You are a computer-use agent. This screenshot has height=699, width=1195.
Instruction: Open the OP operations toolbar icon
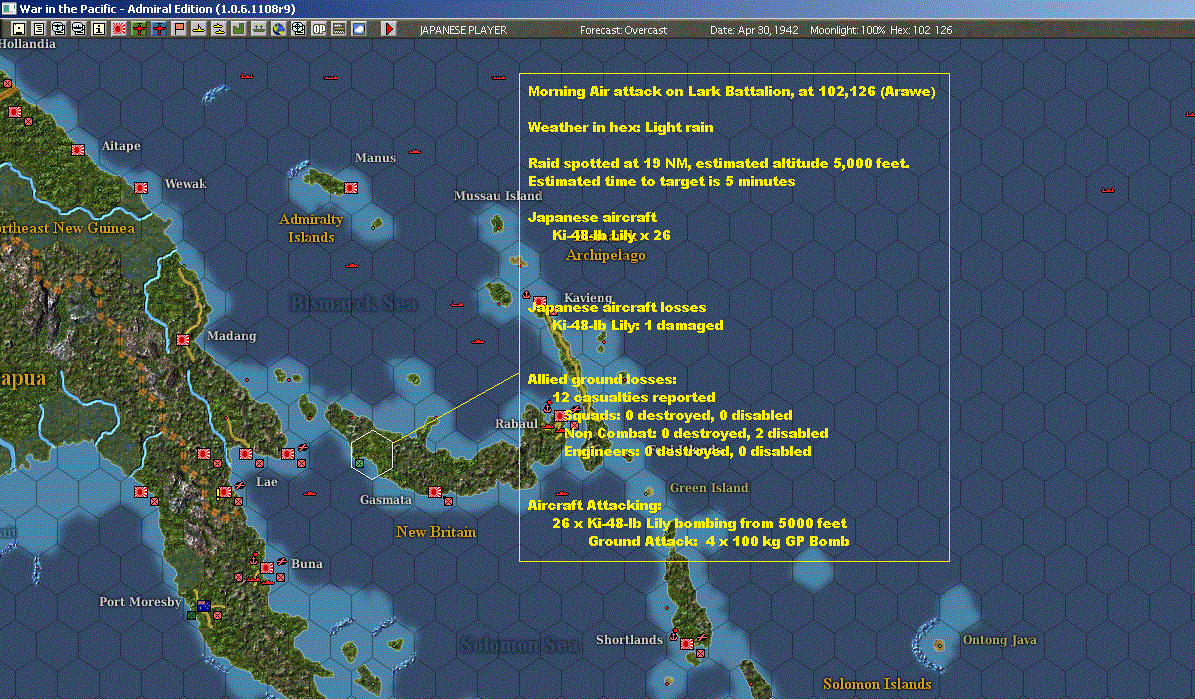click(x=319, y=29)
